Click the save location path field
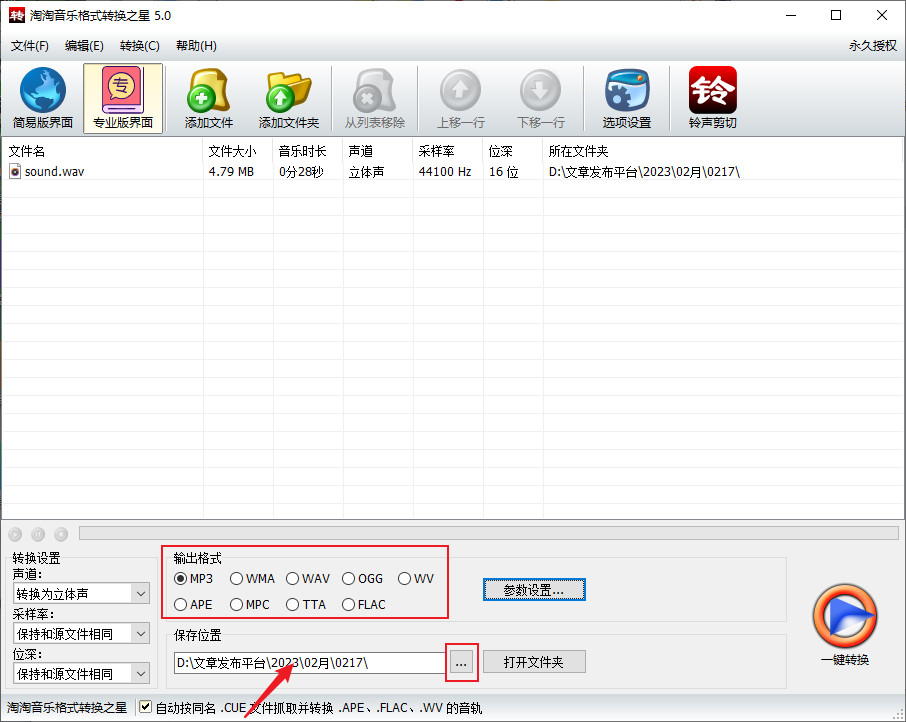Image resolution: width=906 pixels, height=722 pixels. point(310,663)
